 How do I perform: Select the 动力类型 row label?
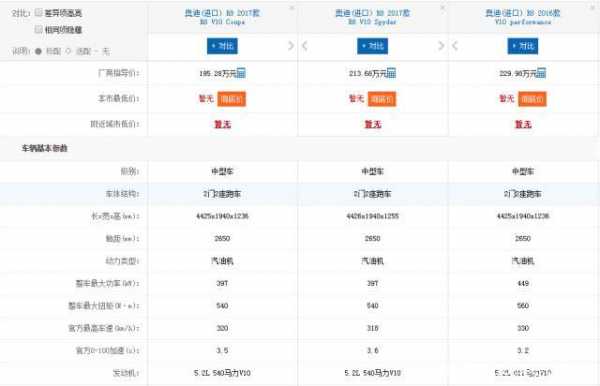coord(122,261)
